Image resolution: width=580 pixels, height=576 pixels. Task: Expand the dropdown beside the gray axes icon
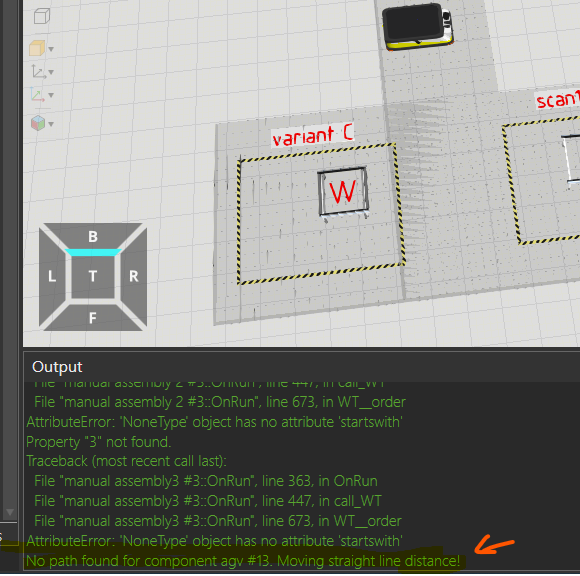[x=51, y=72]
